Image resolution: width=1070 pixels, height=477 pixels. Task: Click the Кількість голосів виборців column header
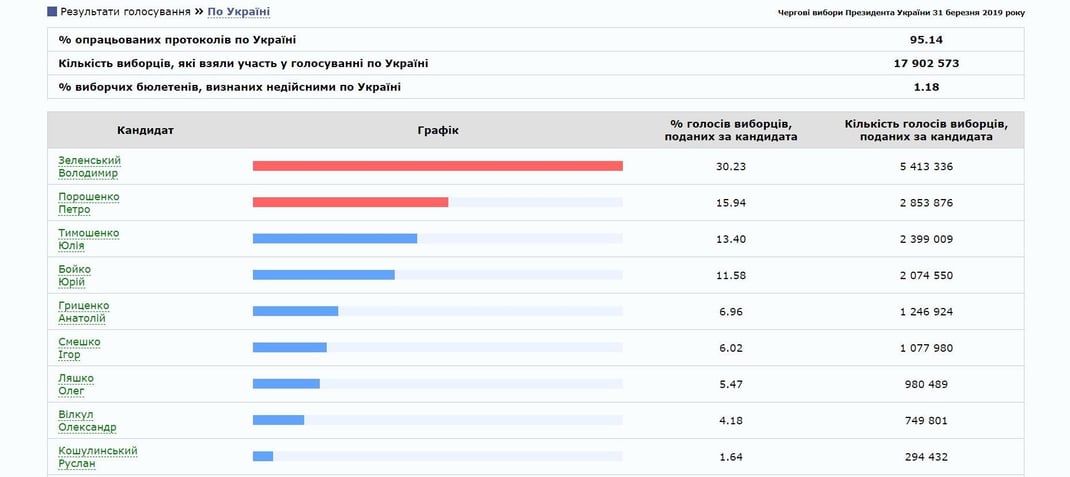926,130
